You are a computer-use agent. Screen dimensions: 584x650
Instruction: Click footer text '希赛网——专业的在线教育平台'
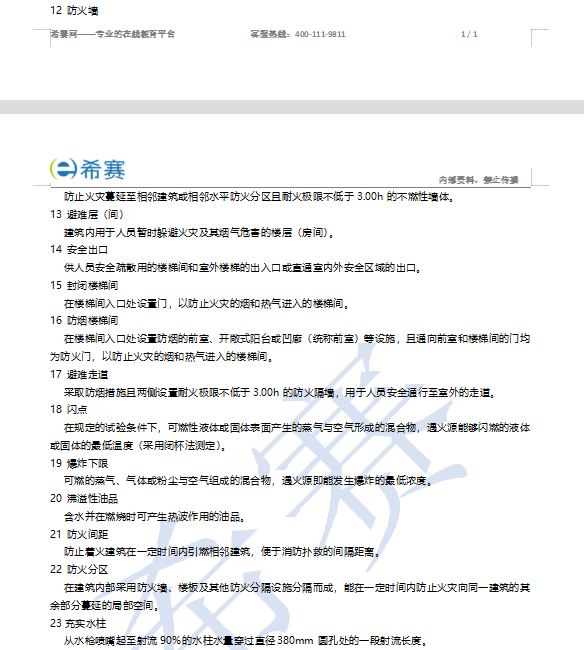tap(113, 34)
